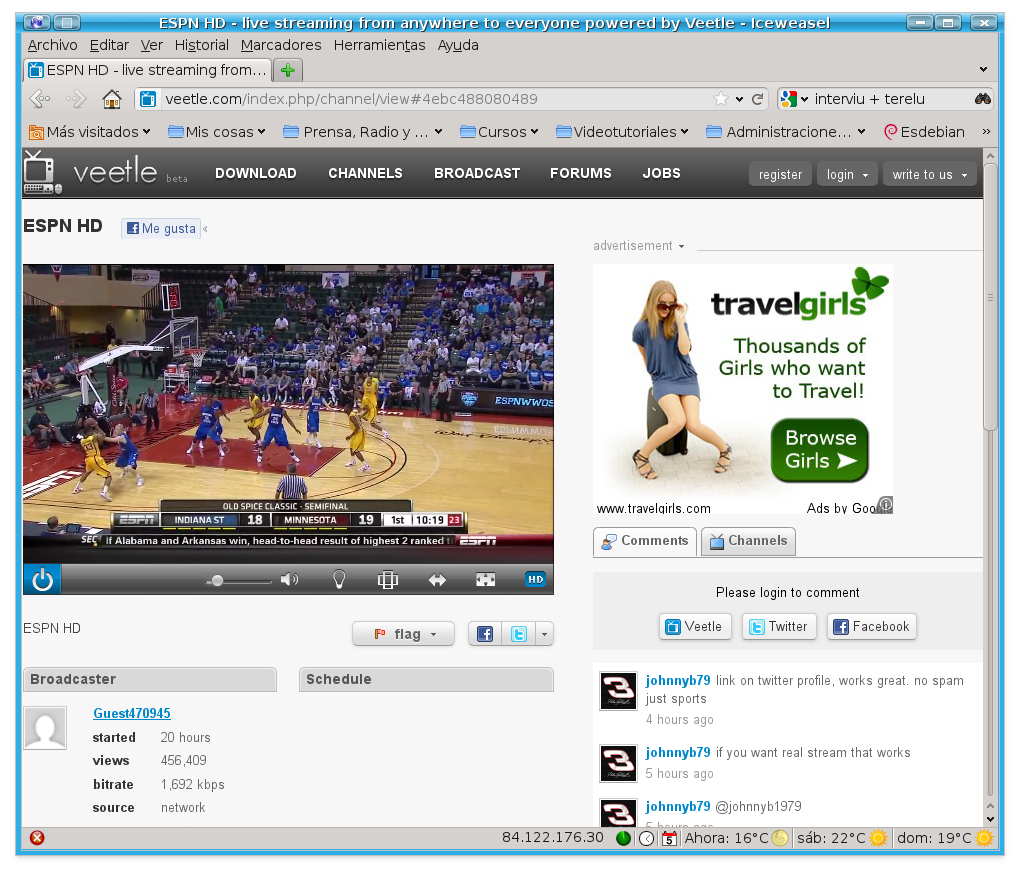Enable the bookmarks star for this page

click(x=719, y=99)
